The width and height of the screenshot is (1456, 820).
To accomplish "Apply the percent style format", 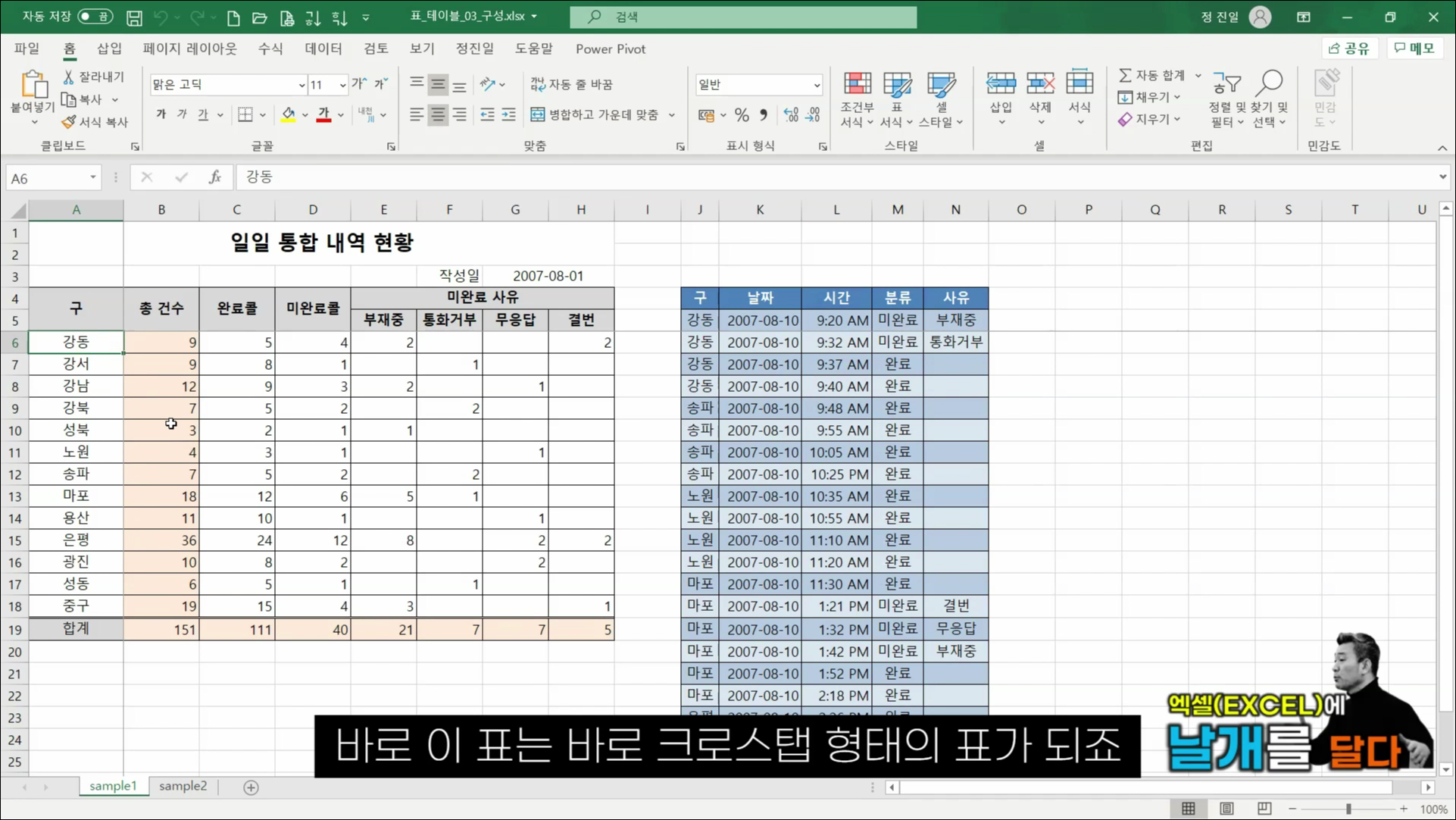I will point(742,114).
